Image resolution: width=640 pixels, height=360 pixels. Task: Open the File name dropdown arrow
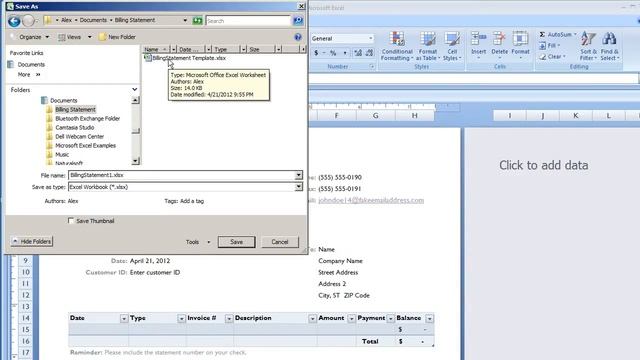[x=299, y=175]
